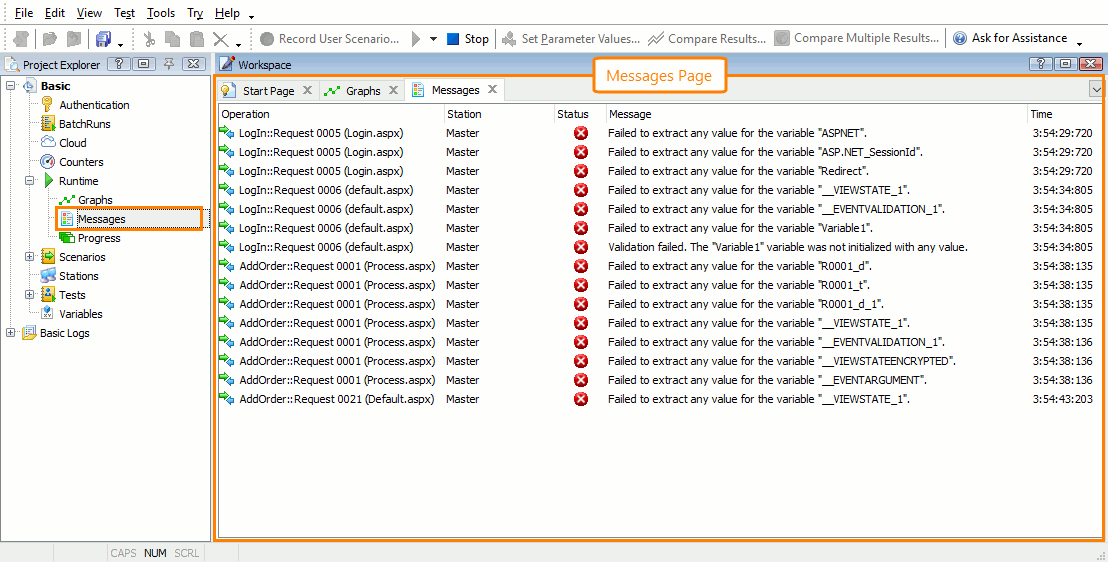This screenshot has width=1108, height=562.
Task: Select the Stations tree item
Action: pos(78,276)
